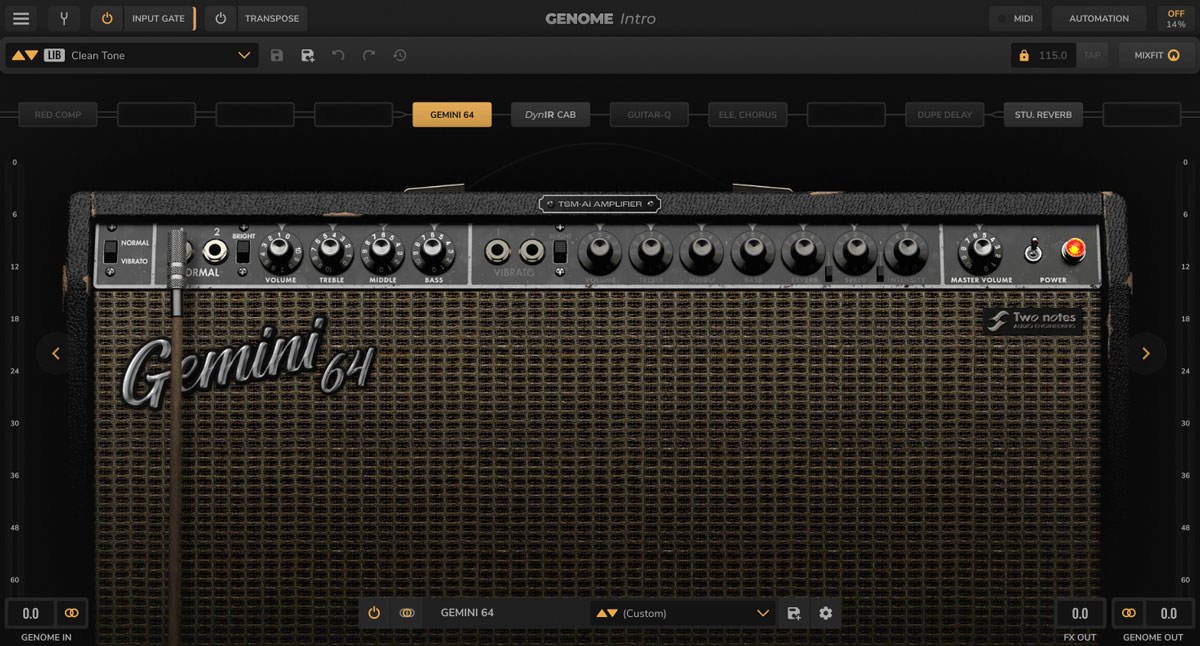This screenshot has height=646, width=1200.
Task: Toggle the Normal channel Bright switch
Action: (242, 251)
